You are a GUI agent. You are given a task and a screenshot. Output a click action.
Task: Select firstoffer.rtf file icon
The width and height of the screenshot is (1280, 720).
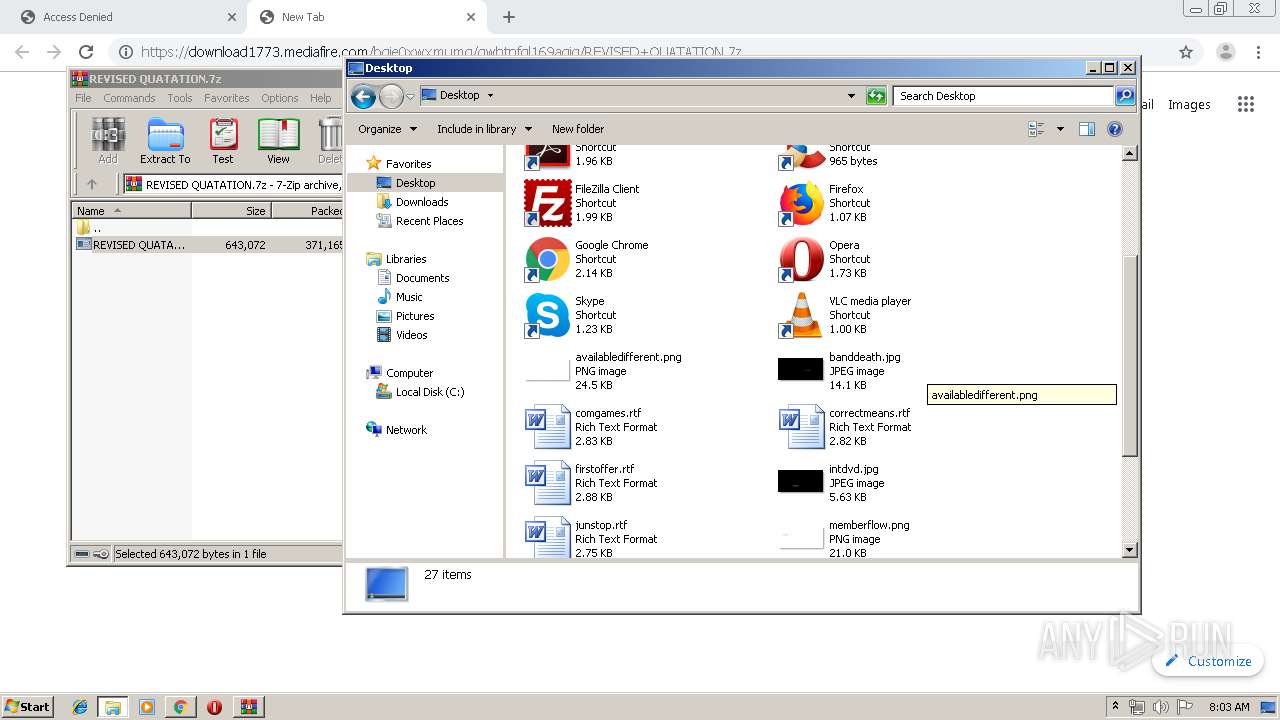pos(547,483)
